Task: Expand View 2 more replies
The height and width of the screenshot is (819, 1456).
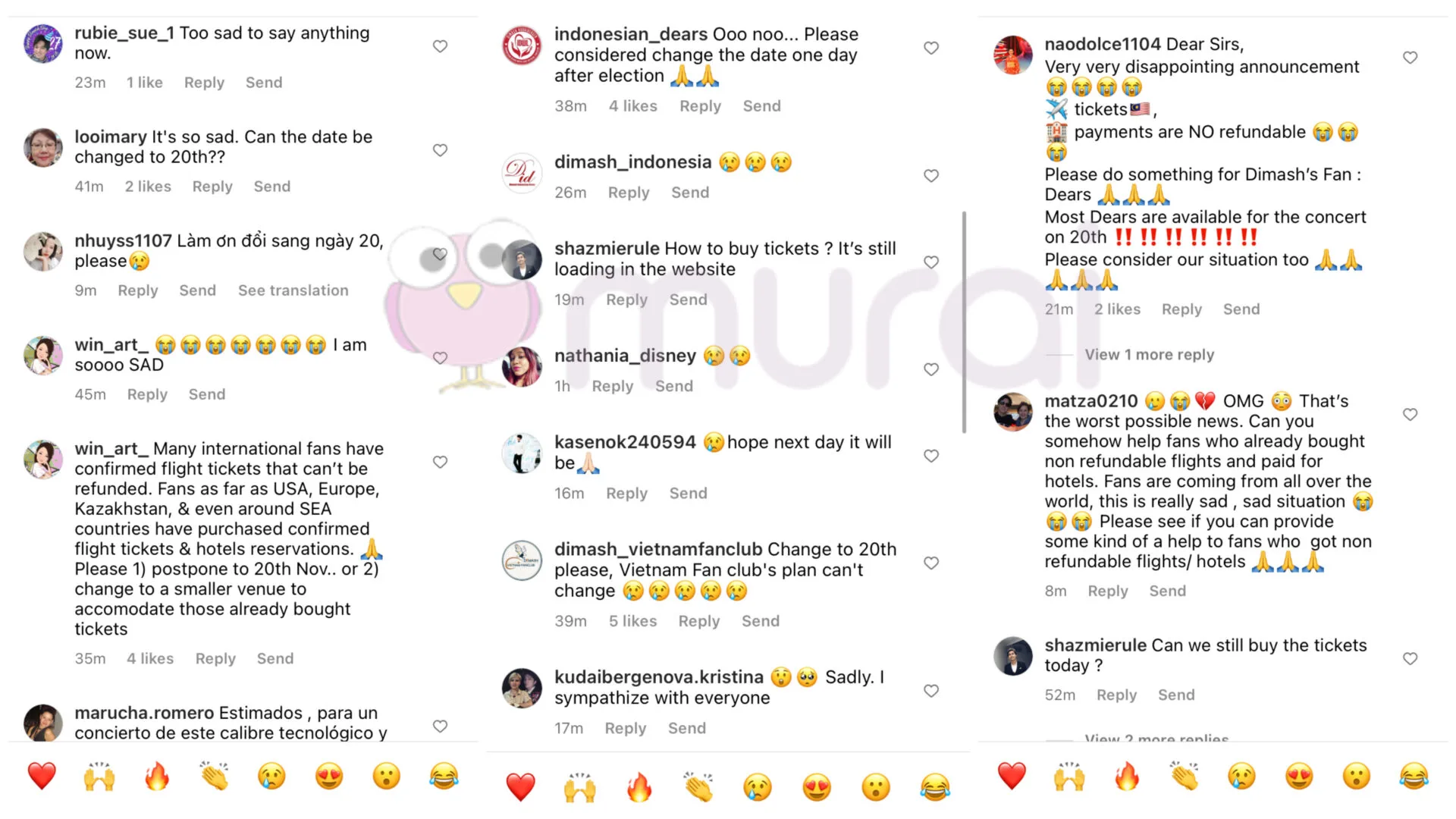Action: tap(1156, 738)
